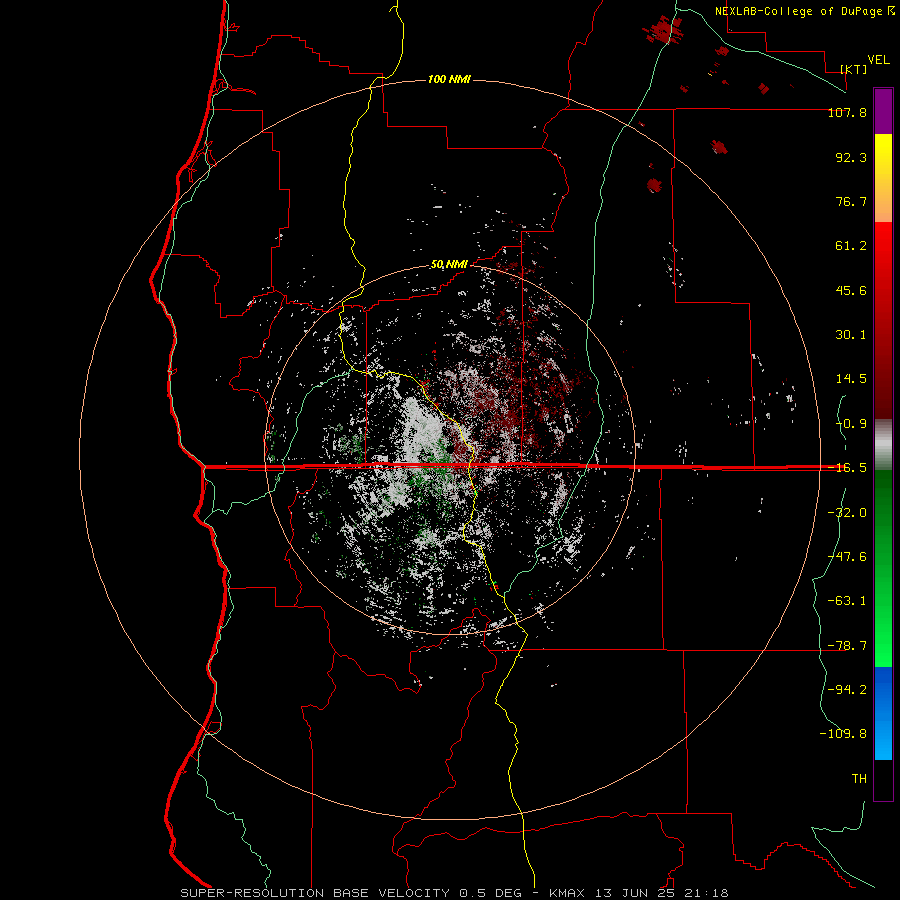Click the -78.7 scale value
The height and width of the screenshot is (900, 900).
point(847,646)
